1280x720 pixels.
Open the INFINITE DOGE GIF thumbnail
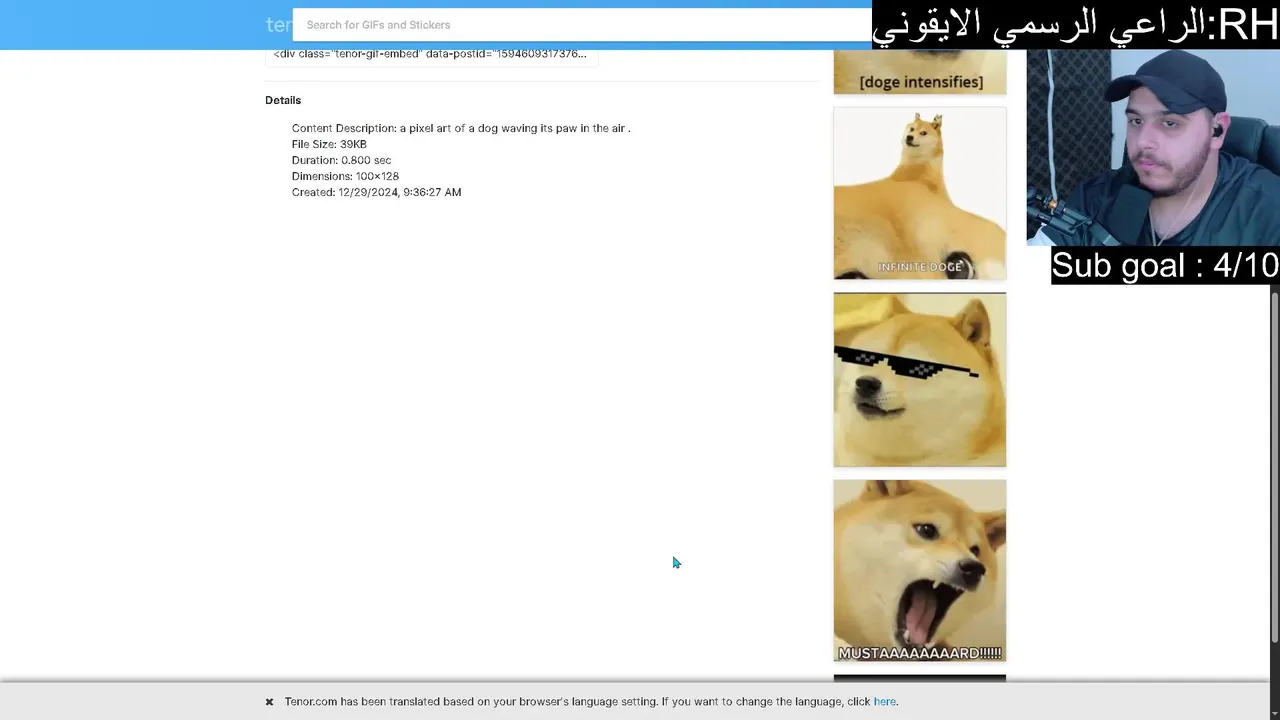920,194
